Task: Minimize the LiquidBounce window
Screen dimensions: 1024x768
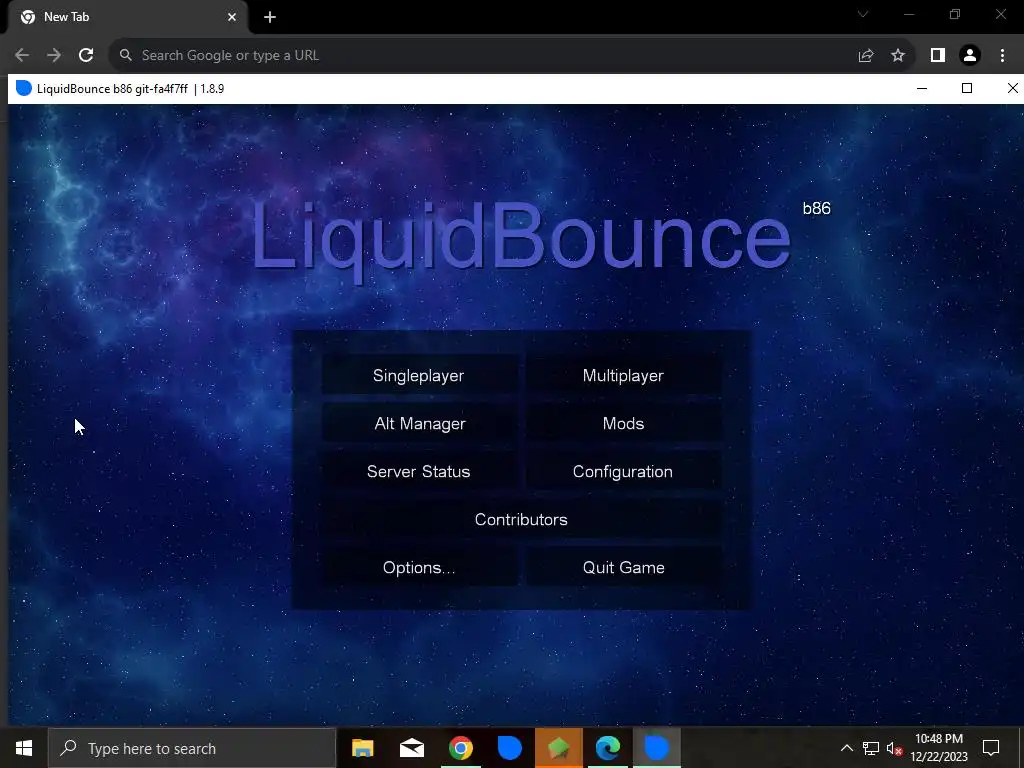Action: tap(922, 88)
